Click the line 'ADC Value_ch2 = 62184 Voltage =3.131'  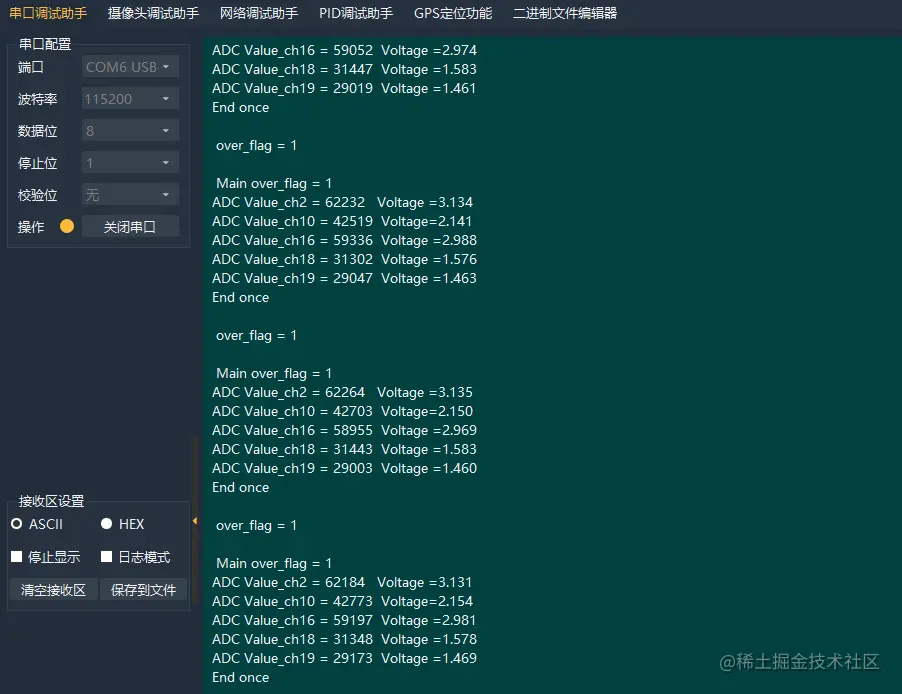[x=342, y=582]
